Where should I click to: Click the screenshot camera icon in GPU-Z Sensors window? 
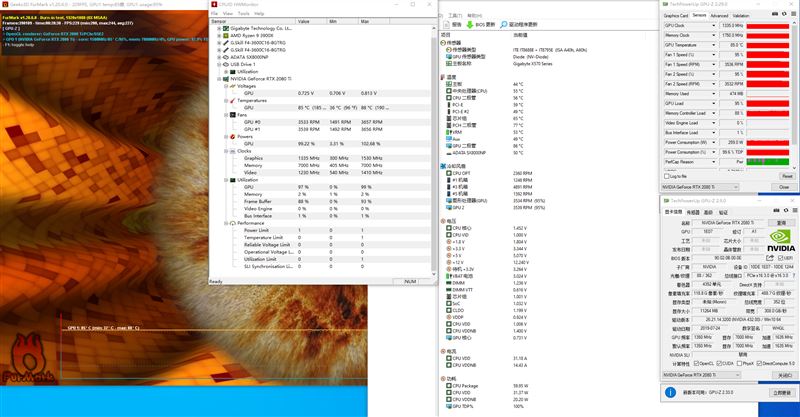click(x=776, y=14)
